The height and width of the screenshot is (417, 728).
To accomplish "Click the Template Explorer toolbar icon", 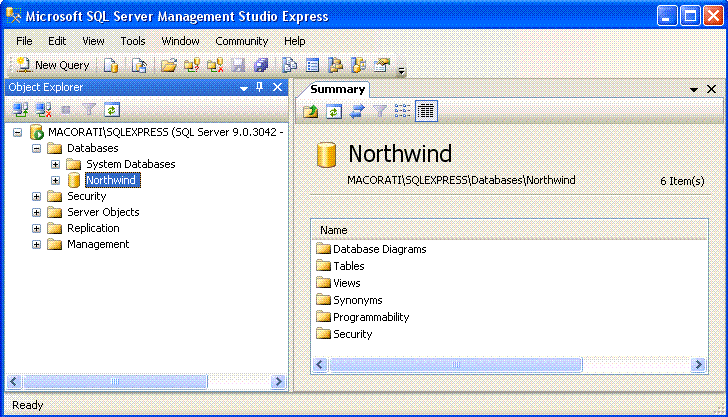I will coord(358,65).
